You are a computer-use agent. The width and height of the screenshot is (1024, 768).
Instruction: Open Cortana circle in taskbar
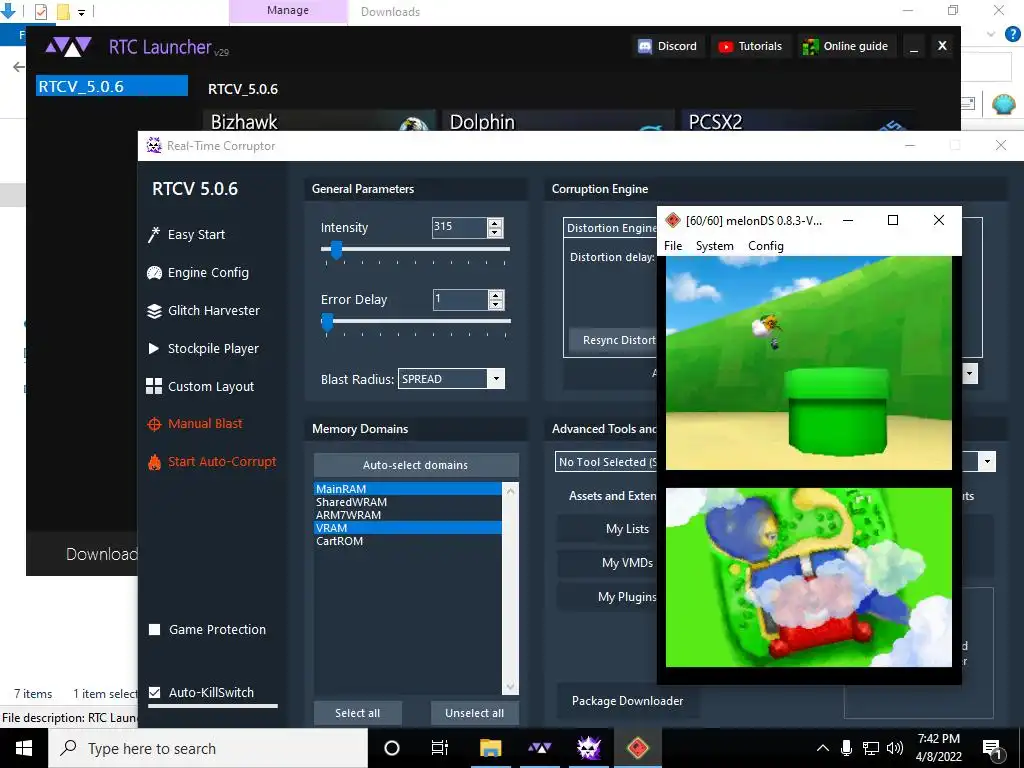click(392, 748)
